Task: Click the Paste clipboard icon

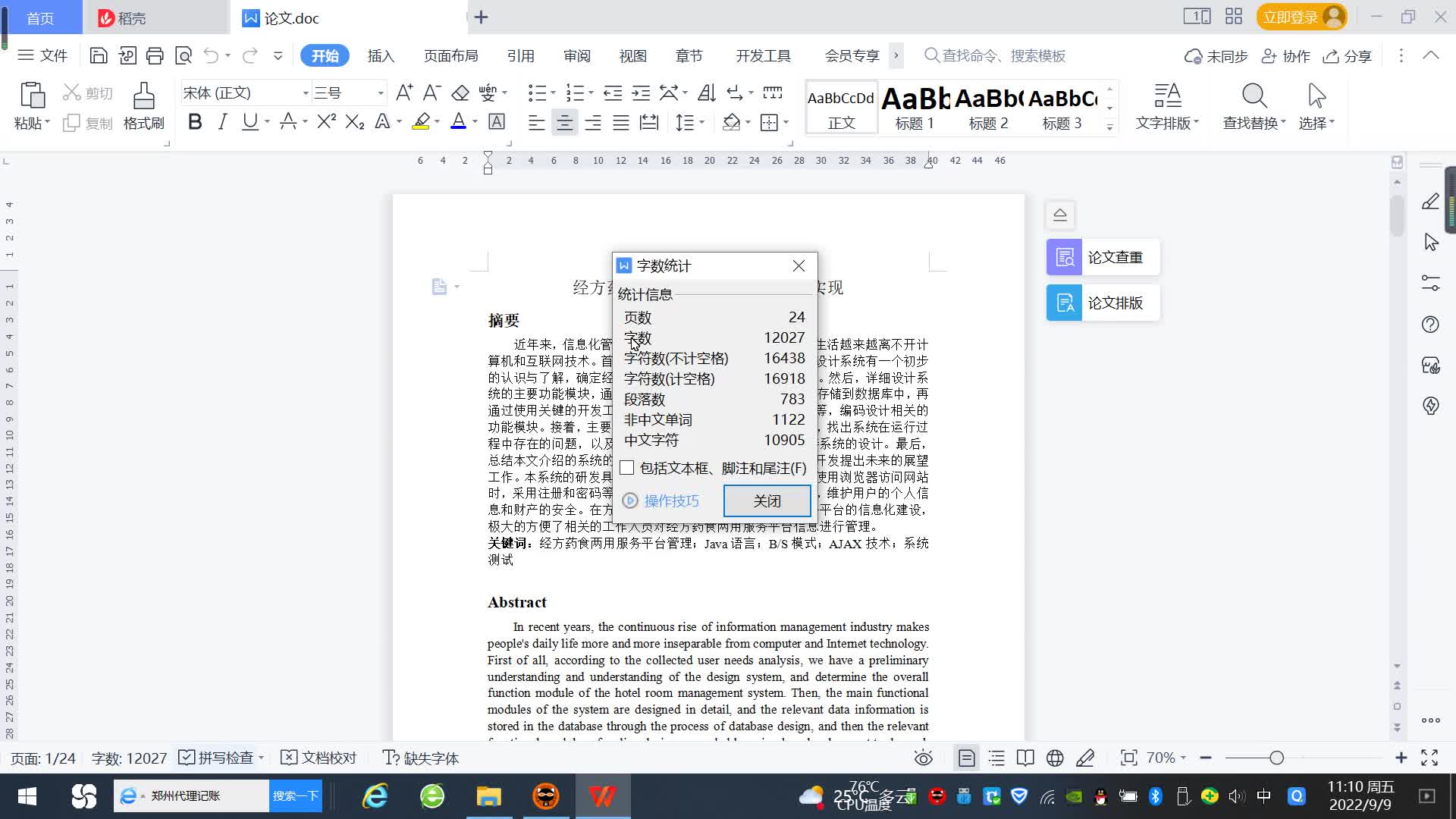Action: pos(32,96)
